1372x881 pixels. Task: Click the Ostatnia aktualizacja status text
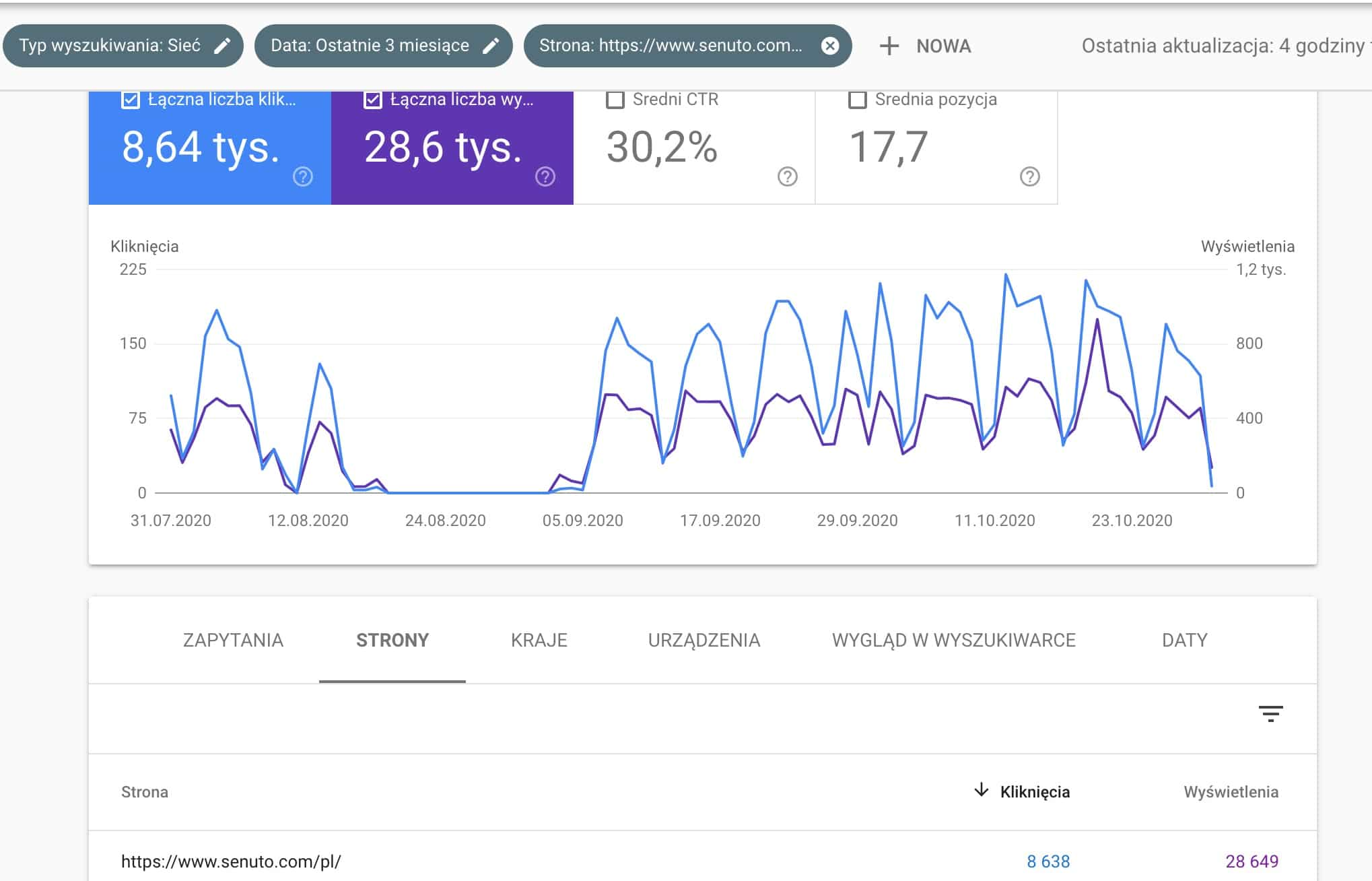pyautogui.click(x=1225, y=46)
